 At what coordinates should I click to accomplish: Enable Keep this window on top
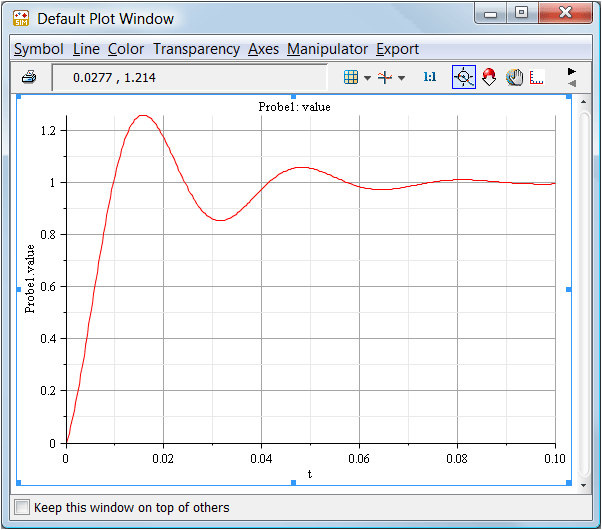[x=23, y=507]
